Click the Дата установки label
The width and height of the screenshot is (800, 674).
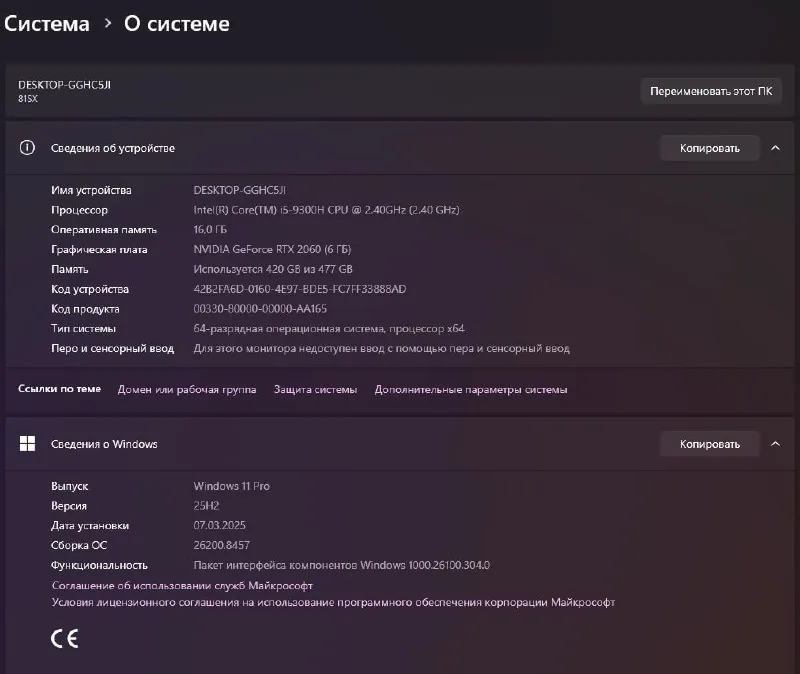90,526
